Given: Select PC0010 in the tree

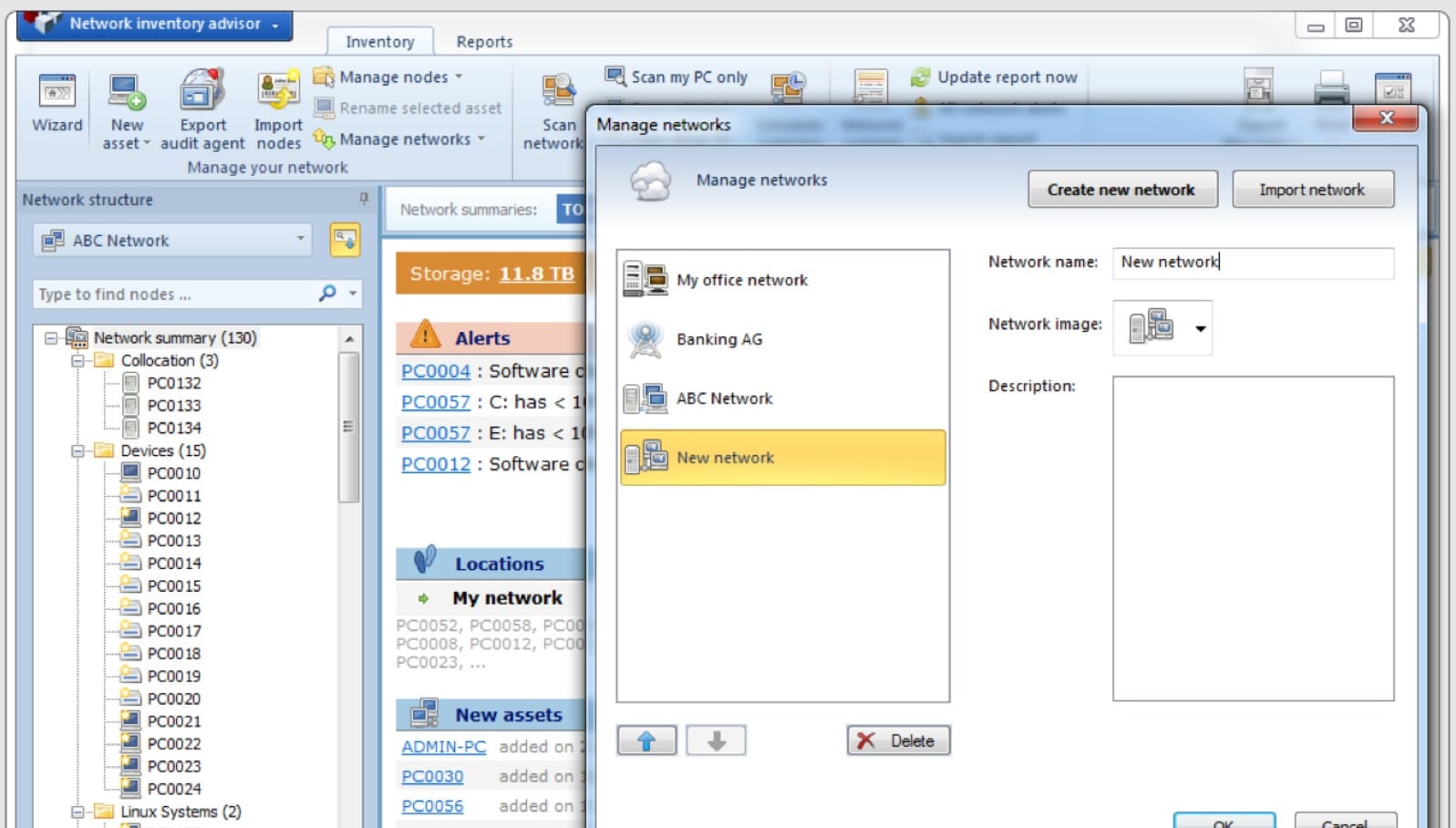Looking at the screenshot, I should coord(174,473).
